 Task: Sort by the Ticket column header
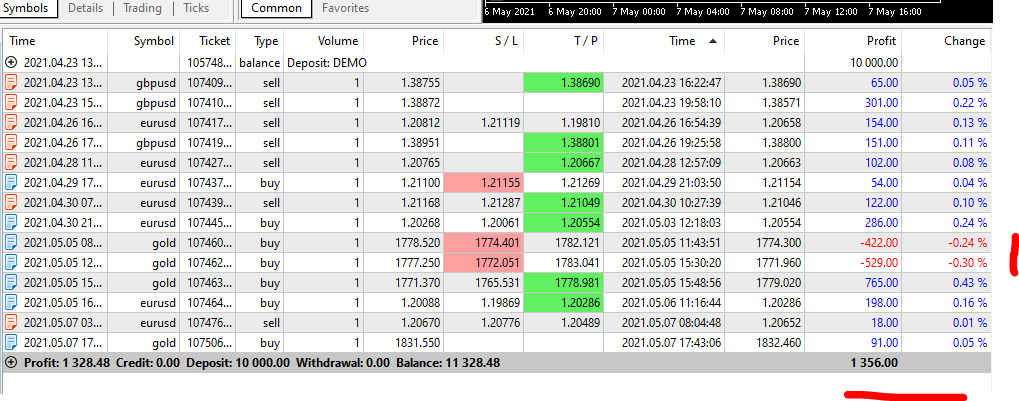coord(214,41)
